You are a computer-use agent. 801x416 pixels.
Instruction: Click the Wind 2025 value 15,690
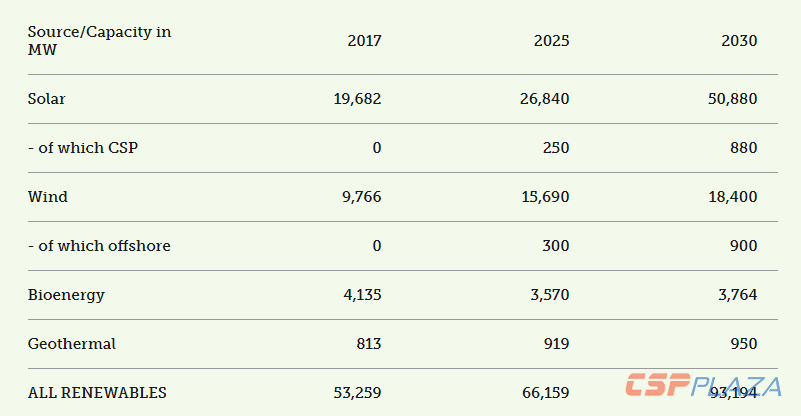click(x=544, y=197)
